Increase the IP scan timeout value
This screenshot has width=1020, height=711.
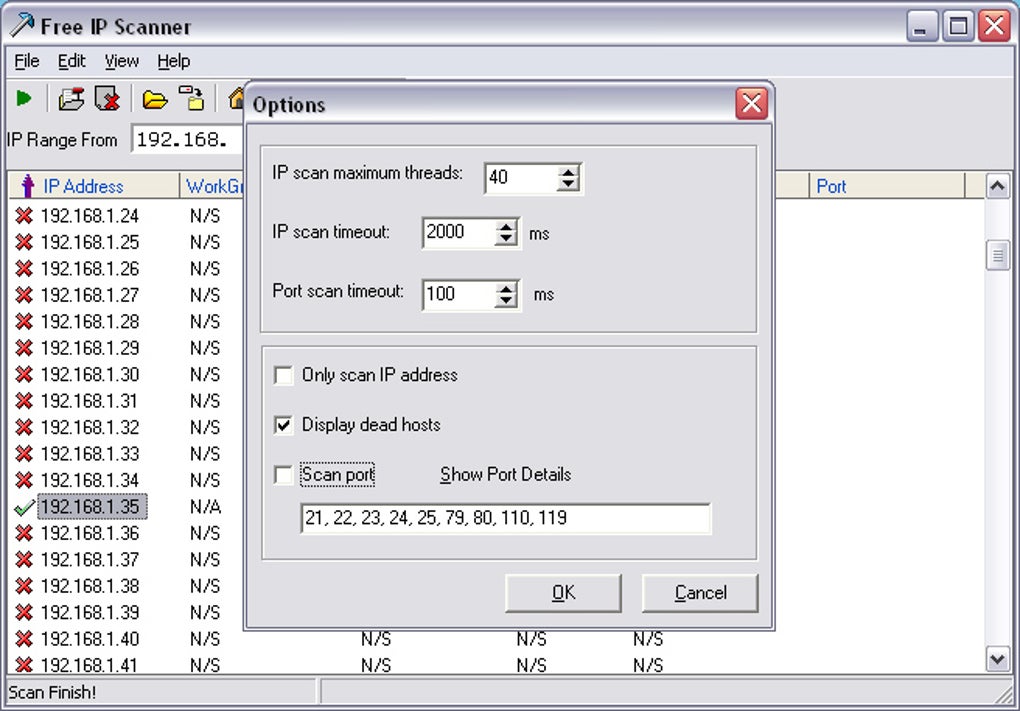point(505,227)
